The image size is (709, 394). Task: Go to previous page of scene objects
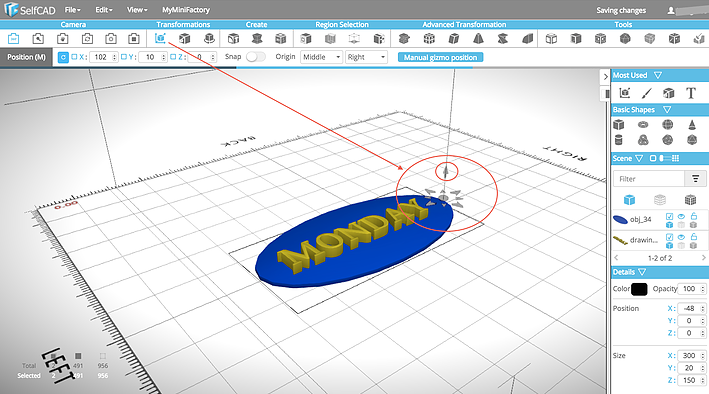click(x=616, y=258)
